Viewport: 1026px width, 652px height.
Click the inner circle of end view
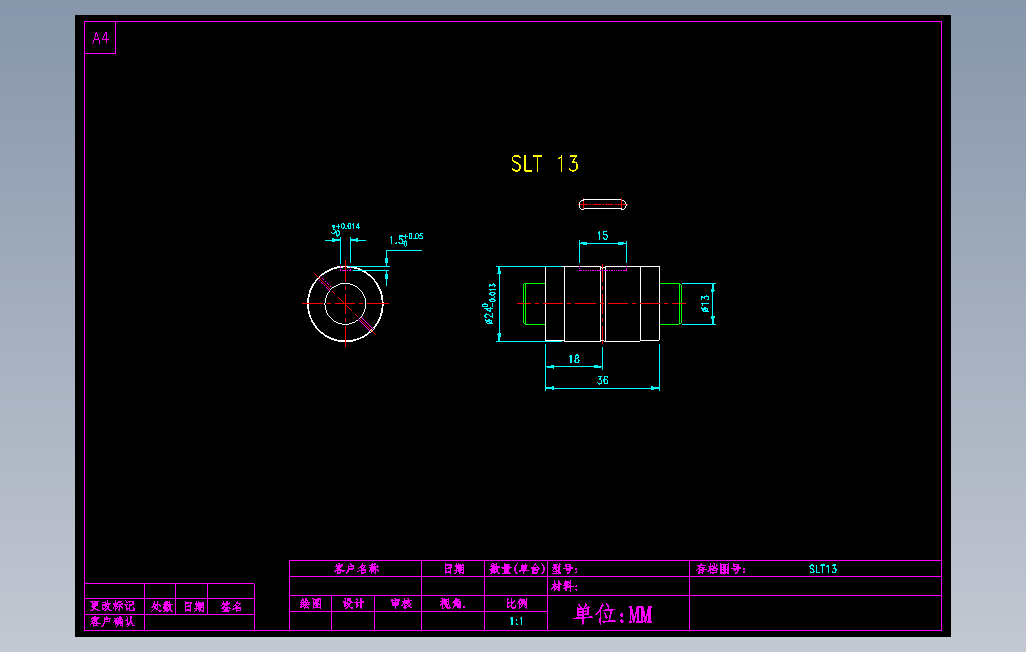click(x=345, y=304)
